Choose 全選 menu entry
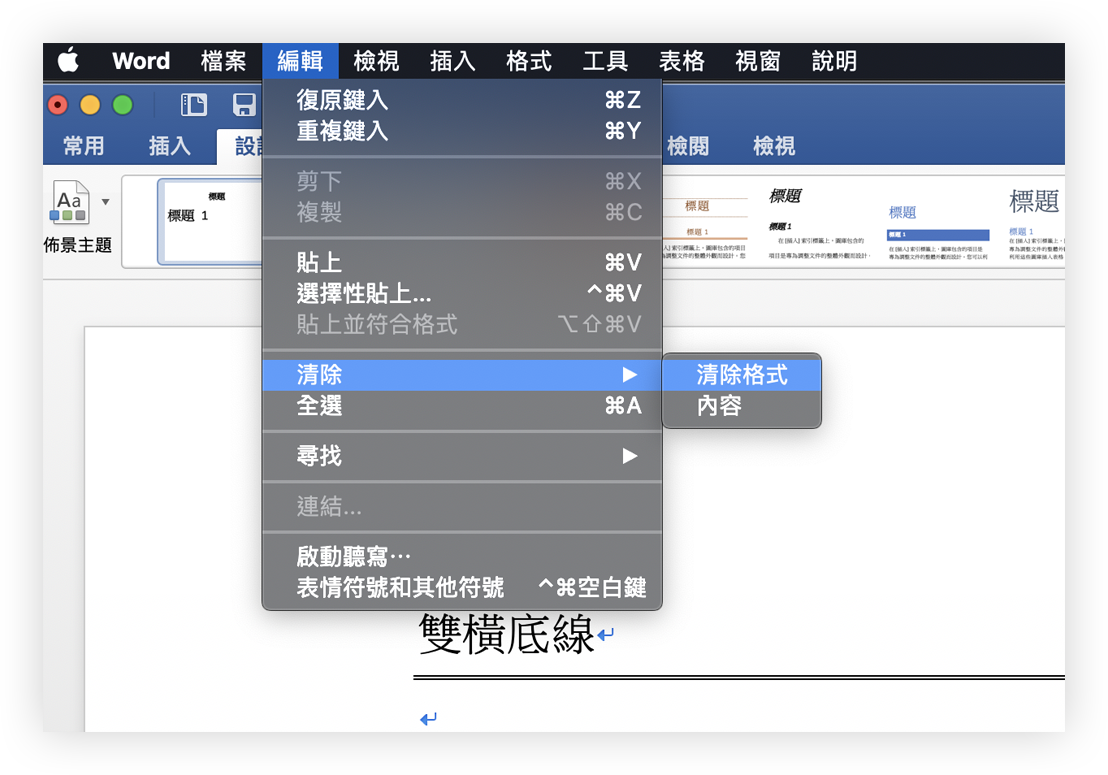The height and width of the screenshot is (775, 1108). pyautogui.click(x=462, y=406)
